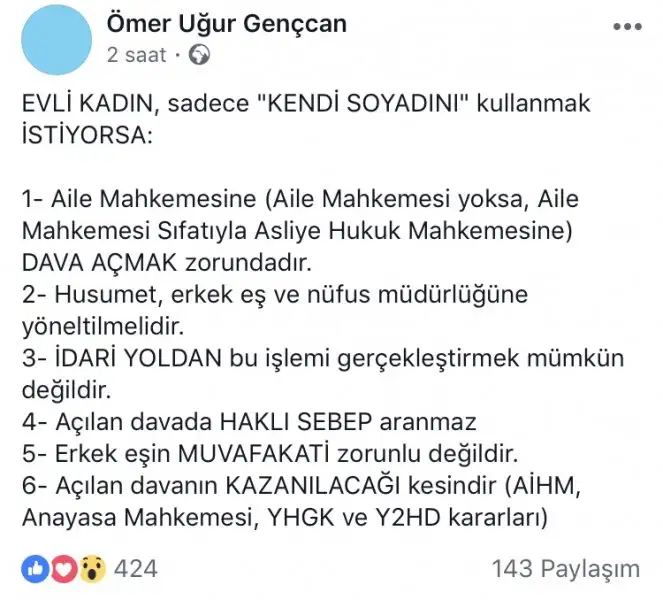
Task: Open the "143 Paylaşım" shares list
Action: (565, 569)
